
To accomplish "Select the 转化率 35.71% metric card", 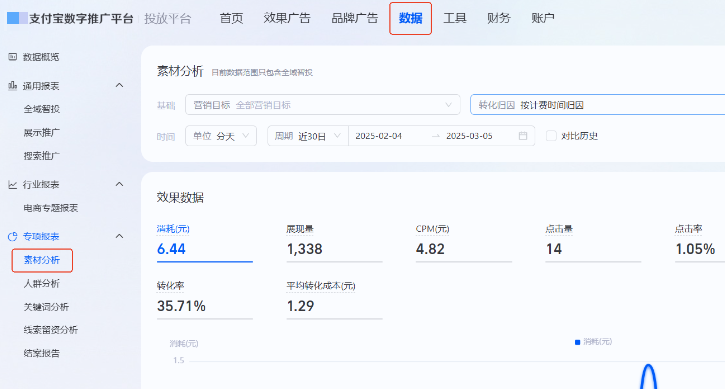I will pos(205,299).
